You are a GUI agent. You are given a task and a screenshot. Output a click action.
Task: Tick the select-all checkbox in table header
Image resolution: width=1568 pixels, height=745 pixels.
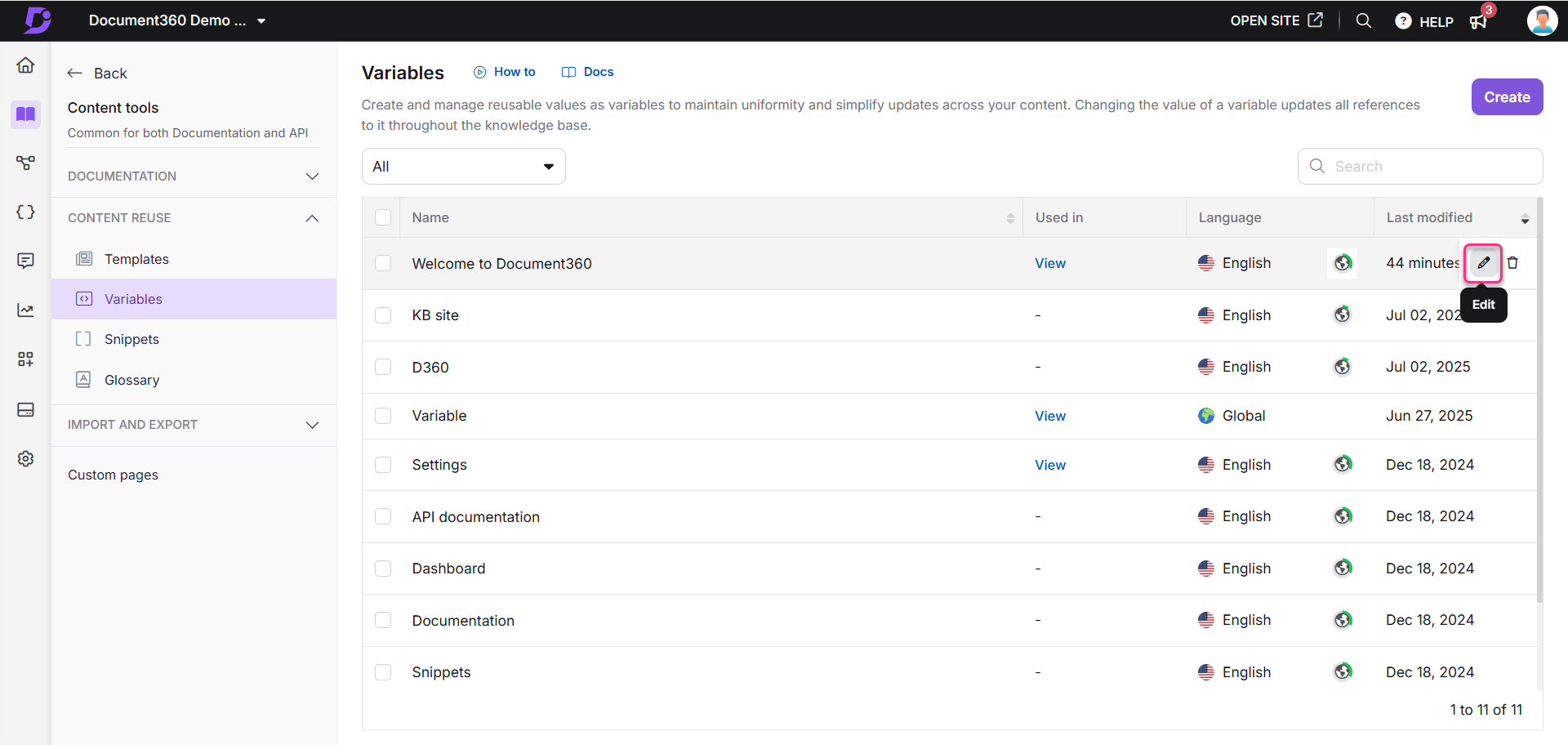click(383, 217)
